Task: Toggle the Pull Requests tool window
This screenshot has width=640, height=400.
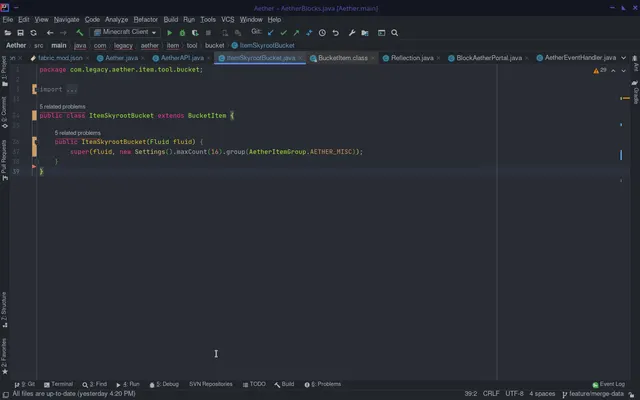Action: coord(4,160)
